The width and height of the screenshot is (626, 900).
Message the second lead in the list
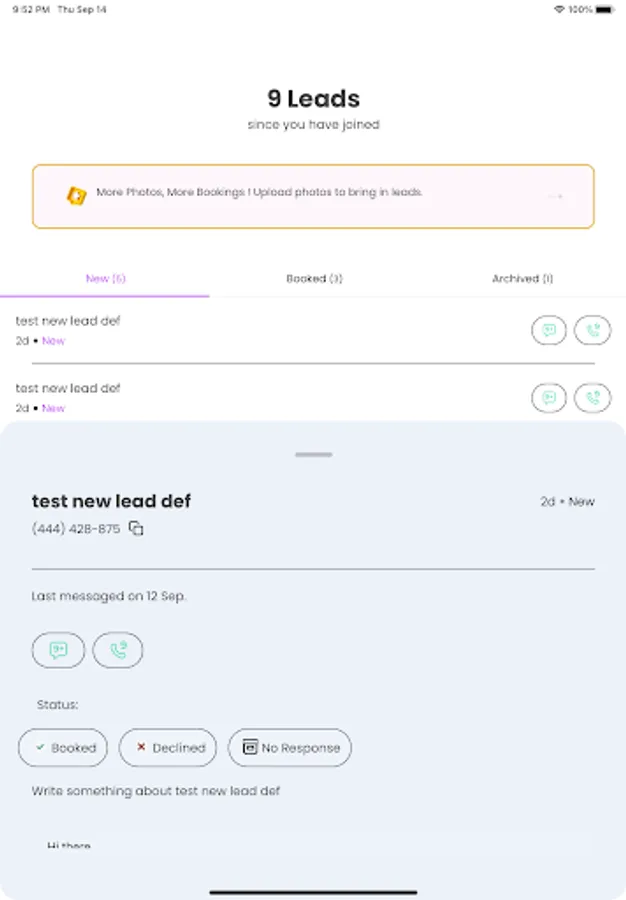click(548, 398)
